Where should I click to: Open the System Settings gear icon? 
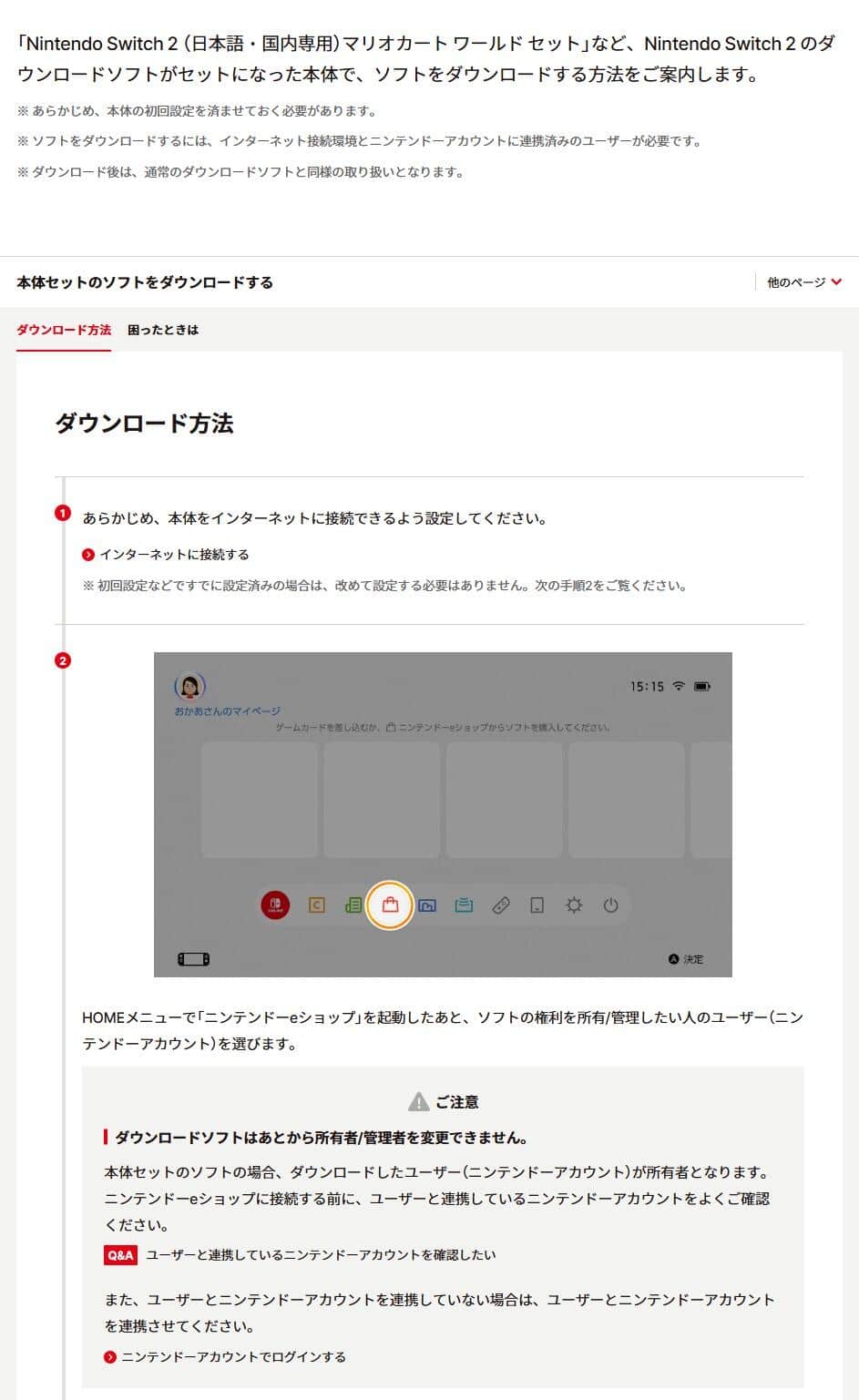(574, 905)
